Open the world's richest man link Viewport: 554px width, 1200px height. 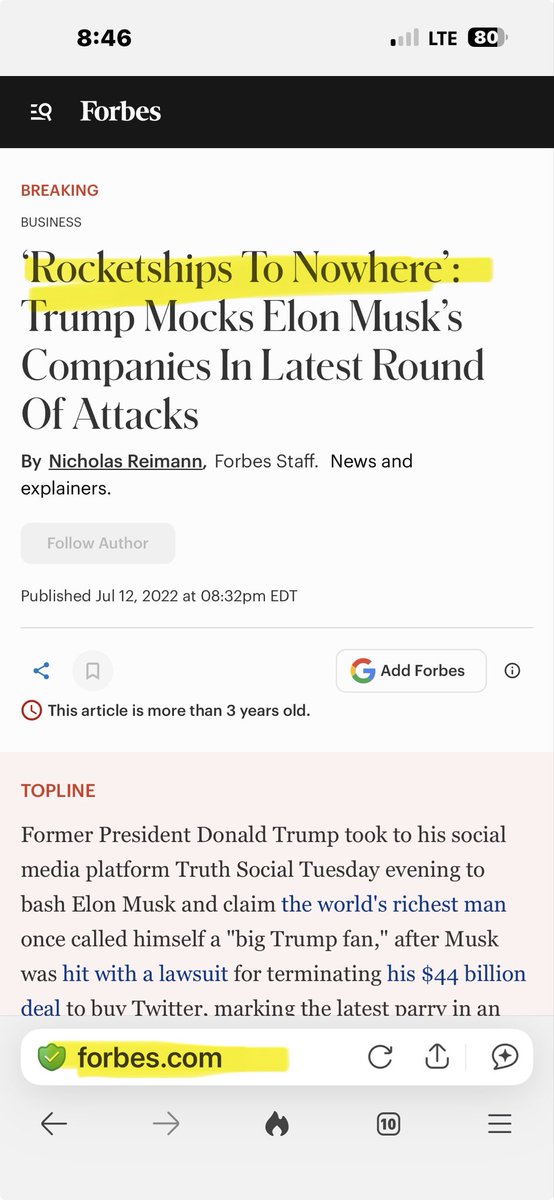[394, 905]
